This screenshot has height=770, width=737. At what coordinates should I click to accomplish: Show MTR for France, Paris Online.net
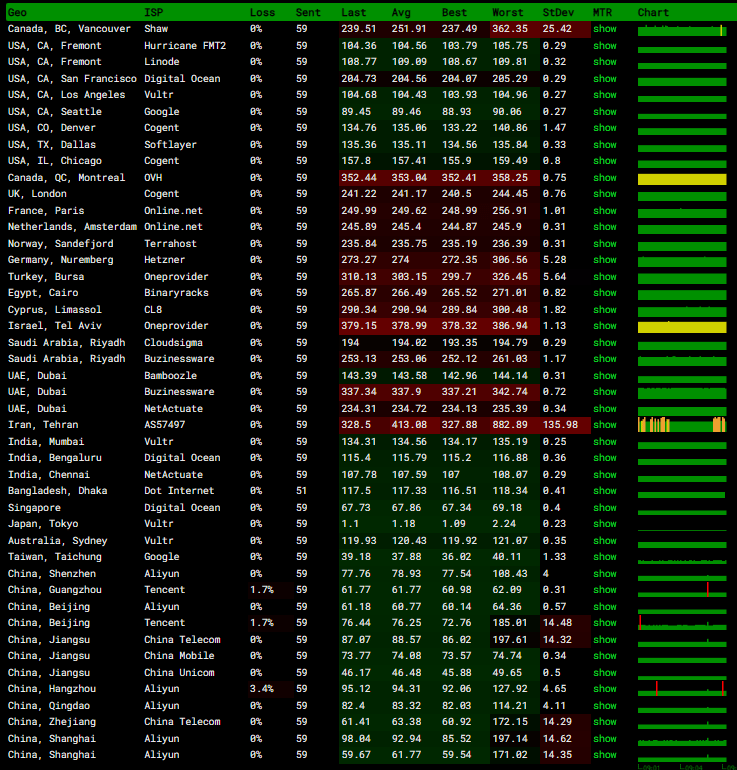604,211
